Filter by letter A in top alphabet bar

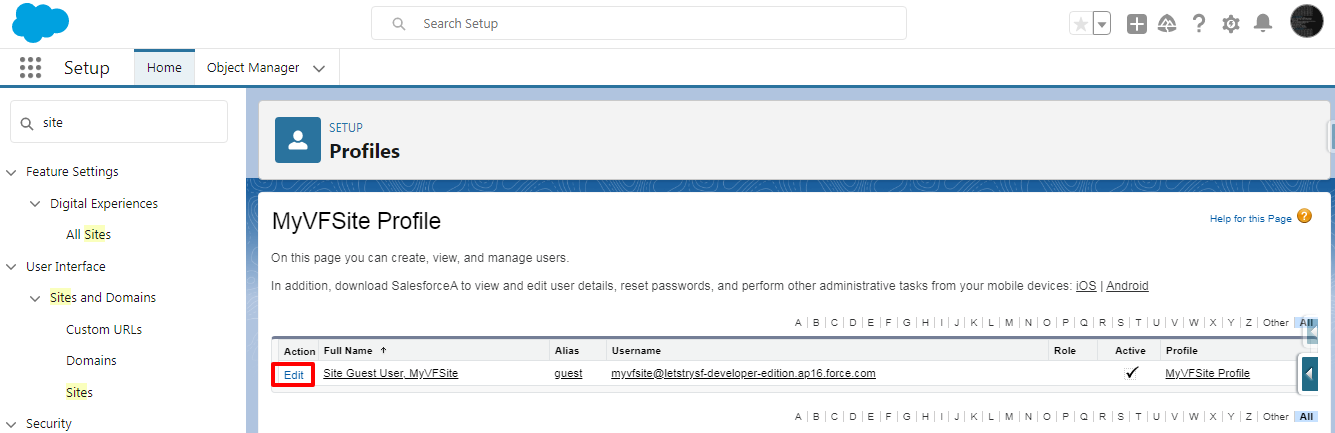coord(798,323)
